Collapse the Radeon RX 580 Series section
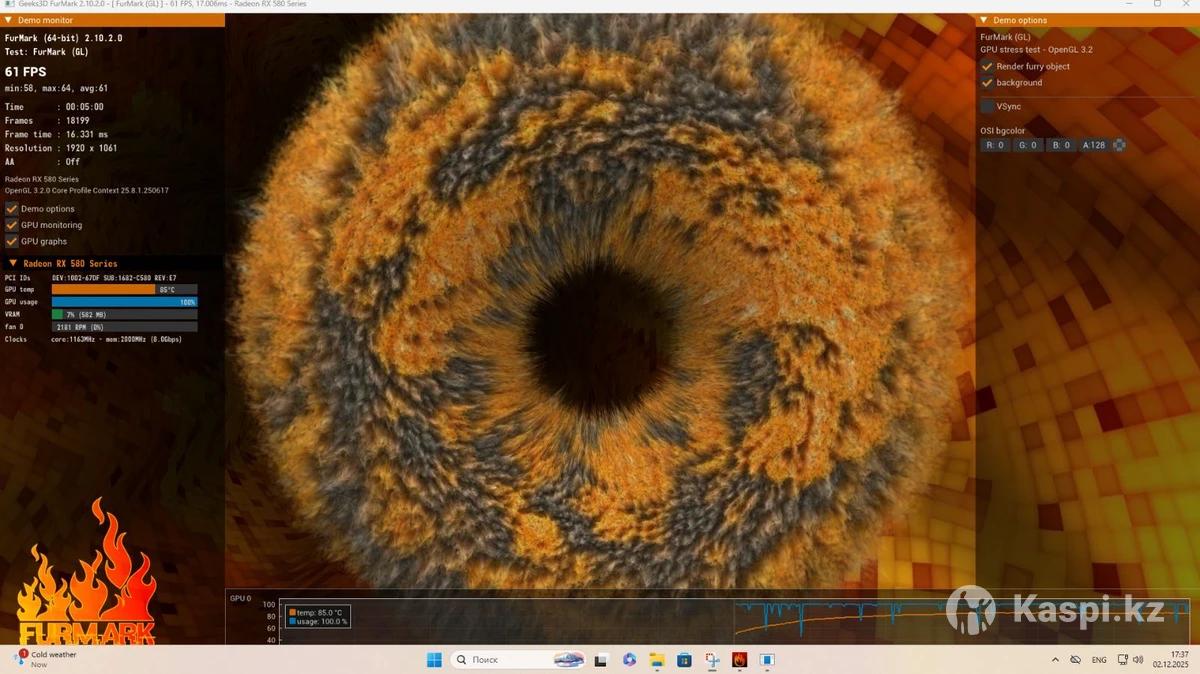Screen dimensions: 1200x674 tap(13, 264)
